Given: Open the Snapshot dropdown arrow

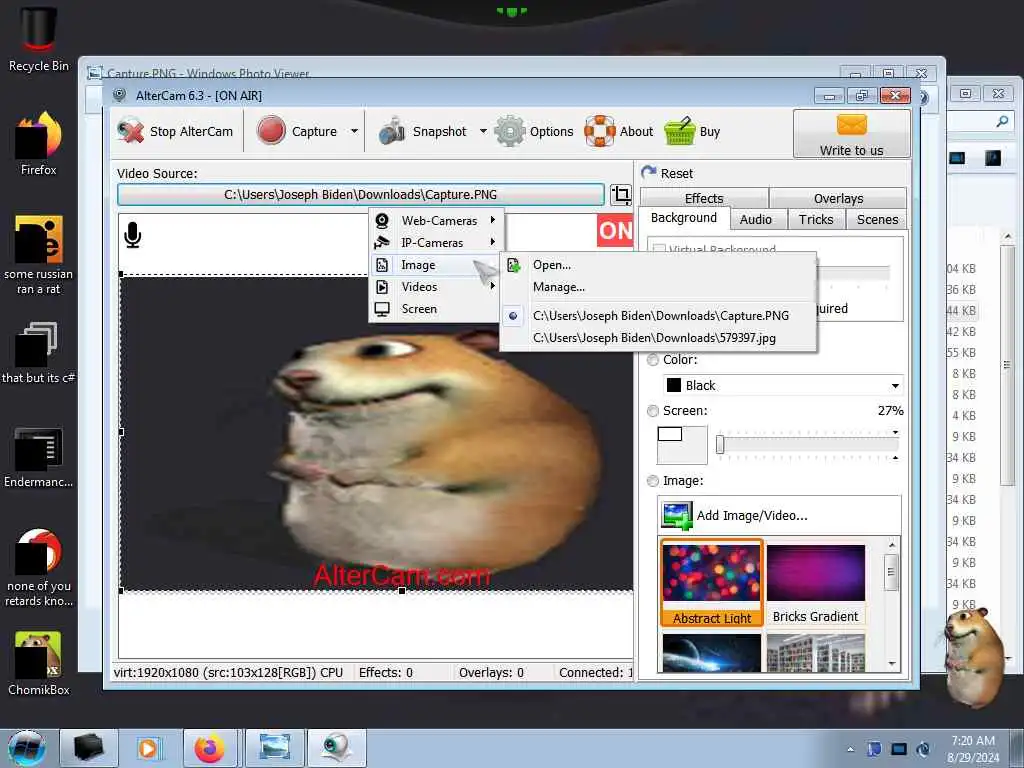Looking at the screenshot, I should click(483, 131).
